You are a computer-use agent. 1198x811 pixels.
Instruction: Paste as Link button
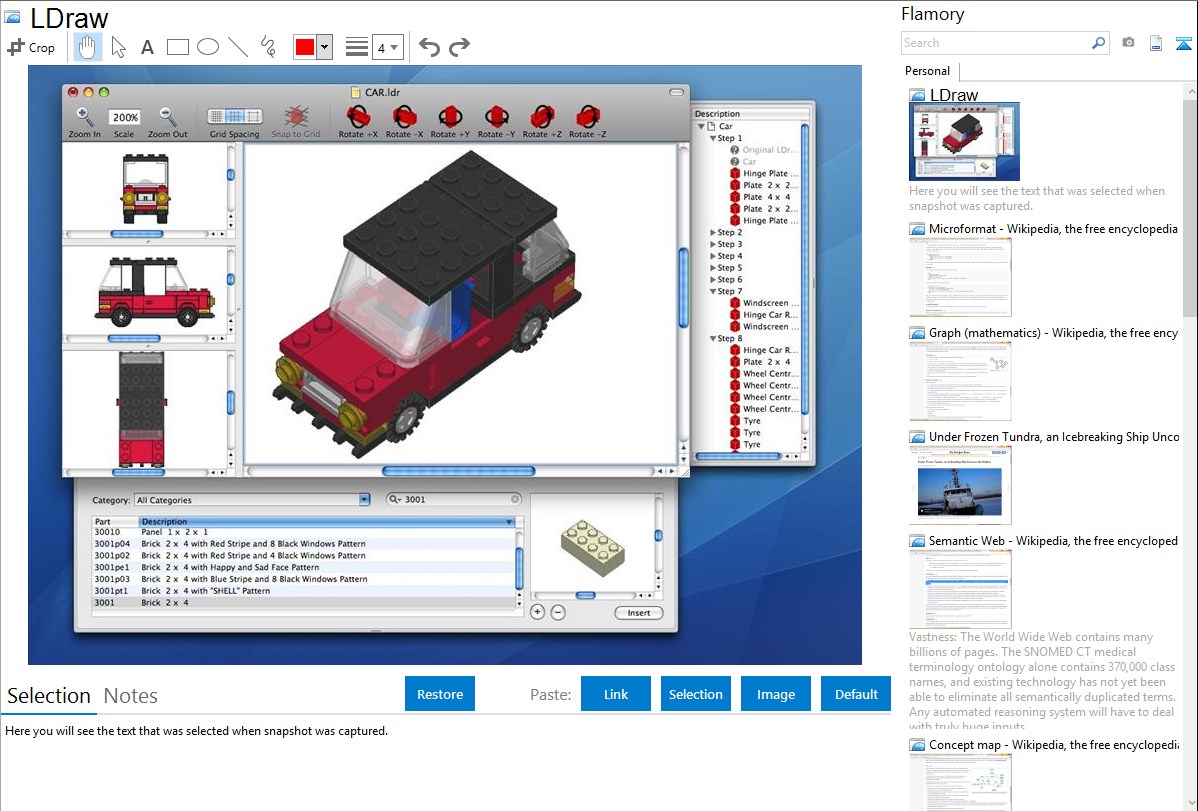coord(616,694)
